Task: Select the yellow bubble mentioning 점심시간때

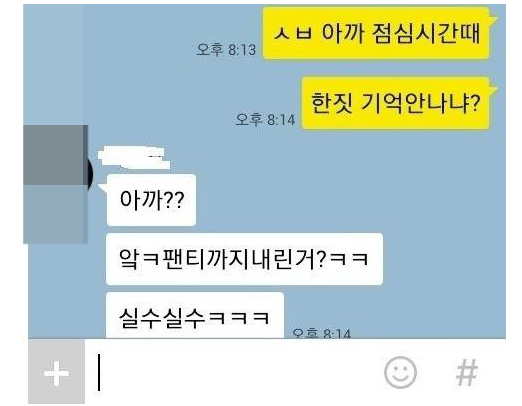Action: pos(376,33)
